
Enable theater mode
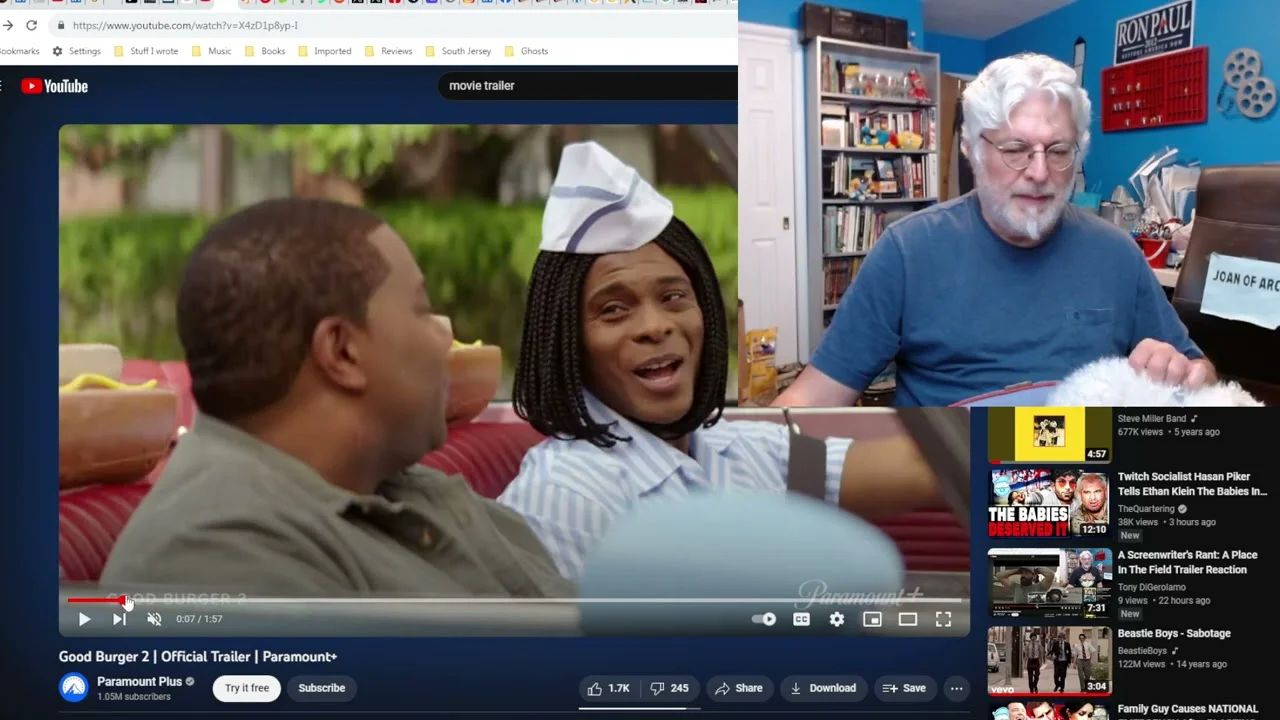908,619
